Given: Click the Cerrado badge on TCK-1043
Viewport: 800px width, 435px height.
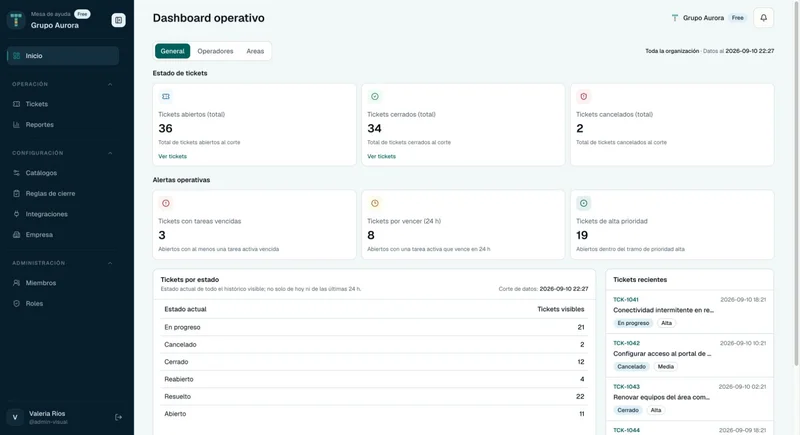Looking at the screenshot, I should pyautogui.click(x=628, y=410).
